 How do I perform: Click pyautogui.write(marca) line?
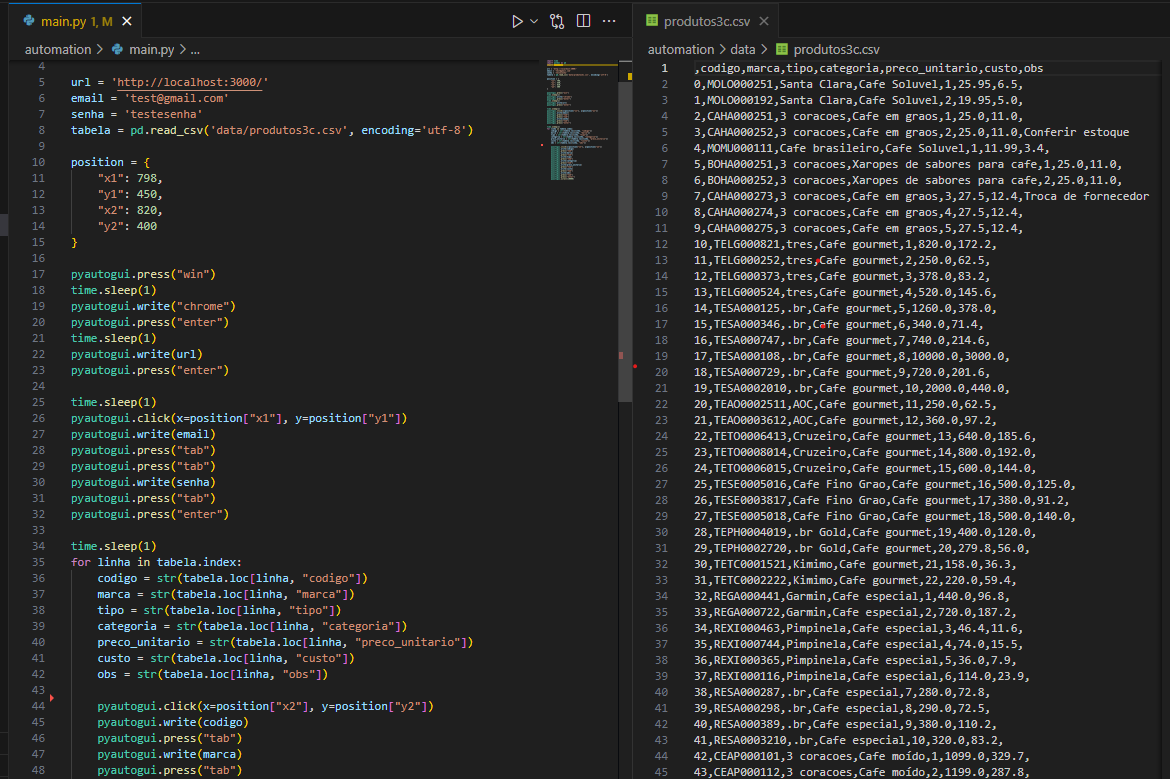pos(169,754)
